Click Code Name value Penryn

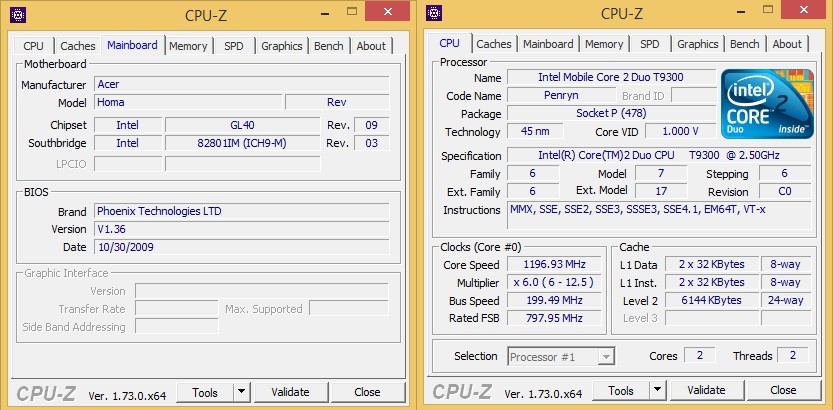562,95
